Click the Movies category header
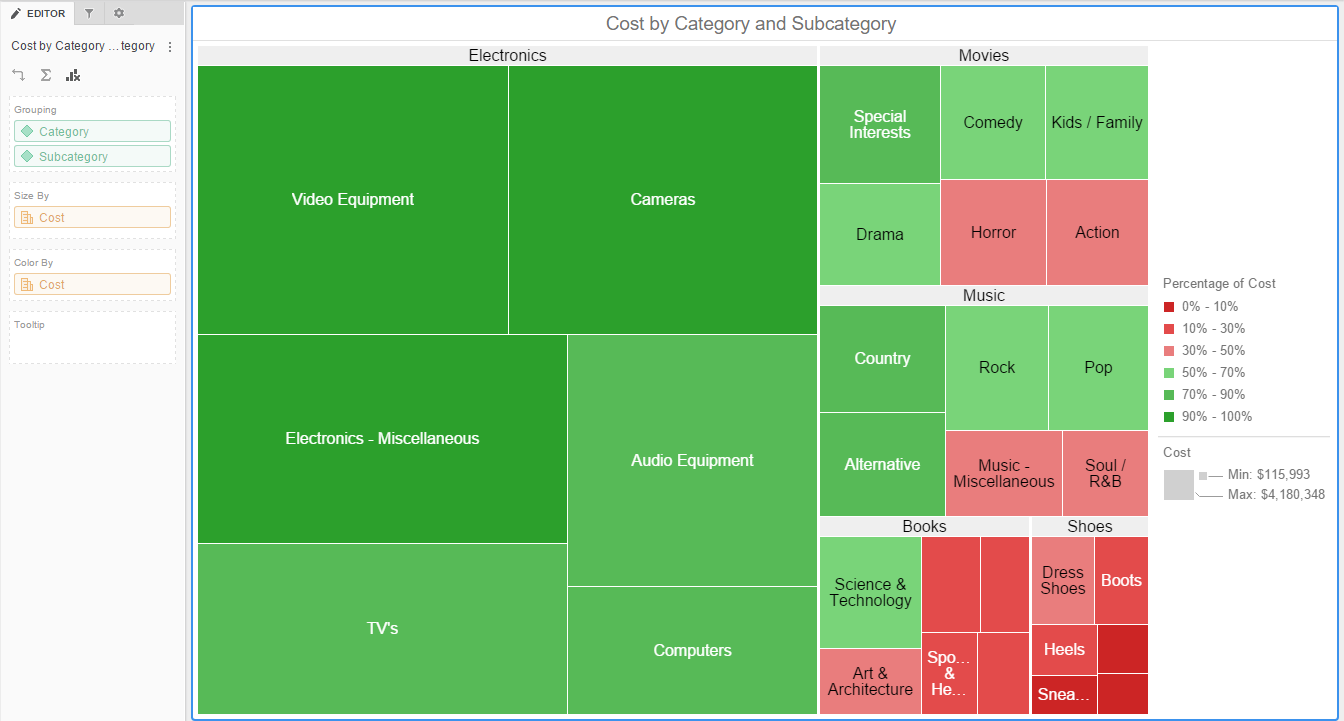 [983, 56]
